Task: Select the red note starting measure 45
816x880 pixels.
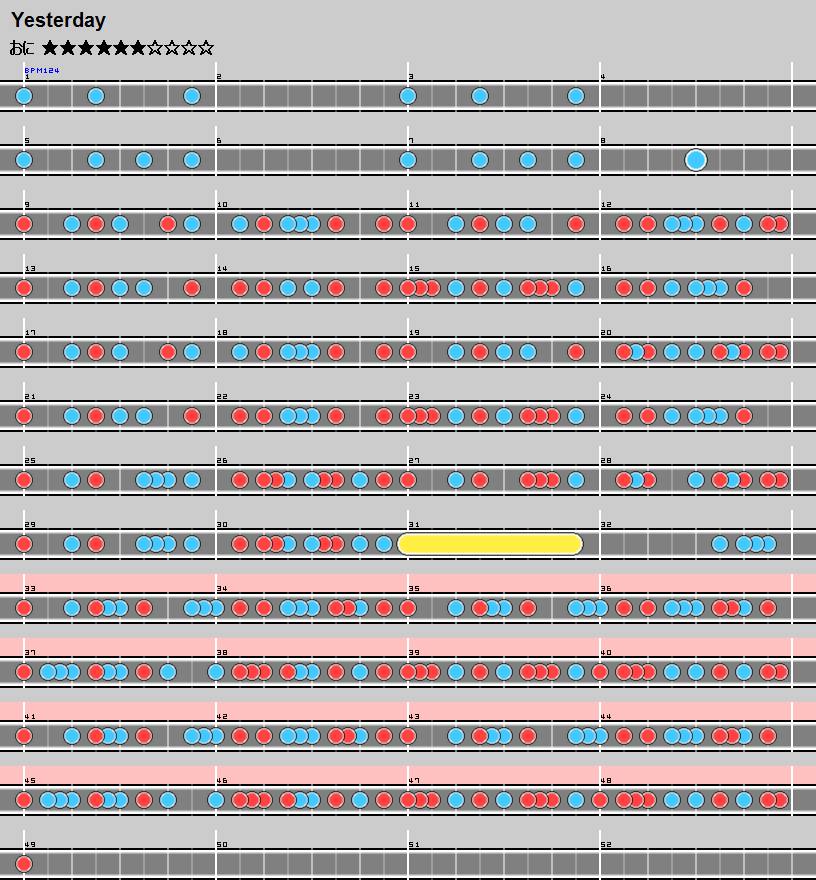Action: pyautogui.click(x=24, y=800)
